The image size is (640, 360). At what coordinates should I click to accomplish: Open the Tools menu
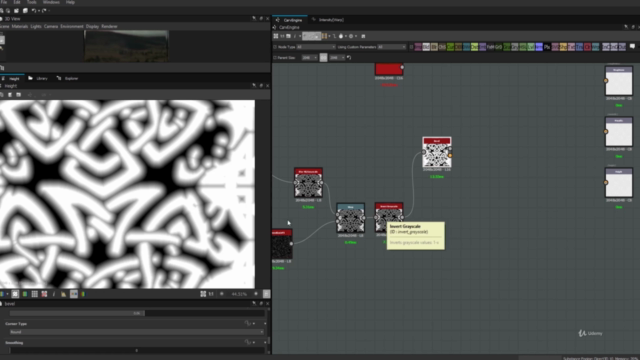pyautogui.click(x=31, y=2)
